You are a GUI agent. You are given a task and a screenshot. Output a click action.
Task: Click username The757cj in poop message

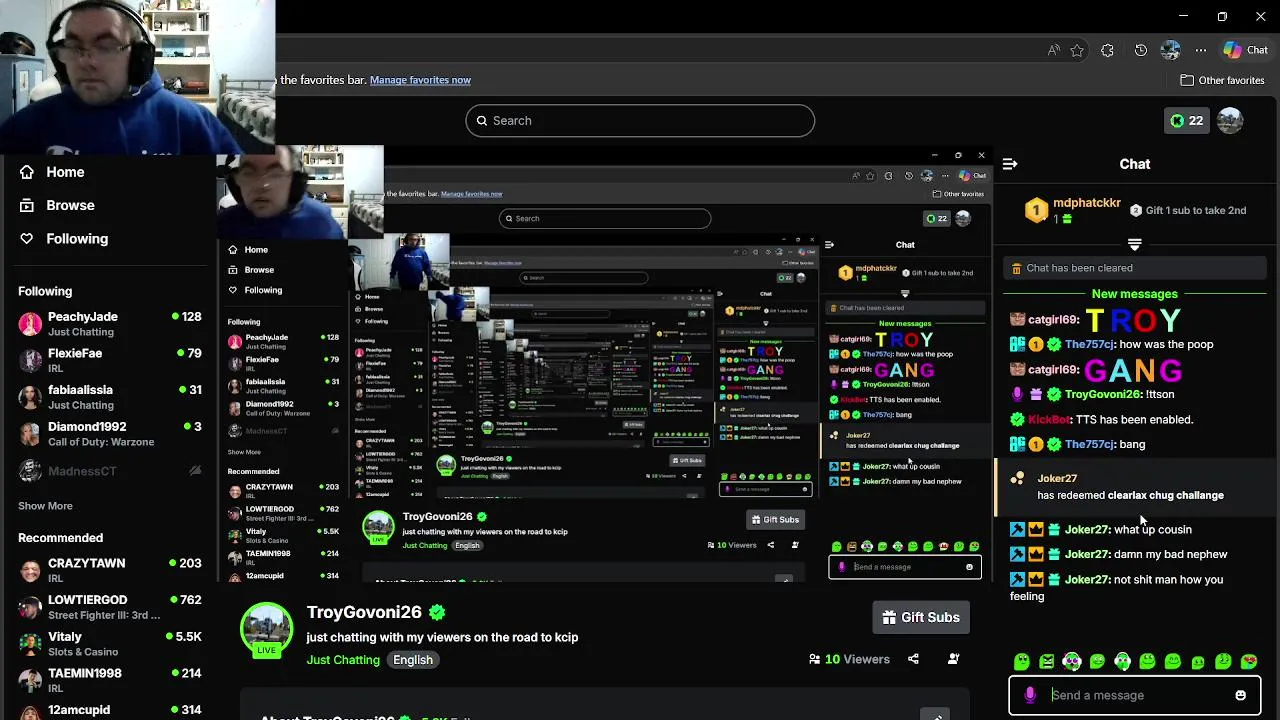point(1090,344)
